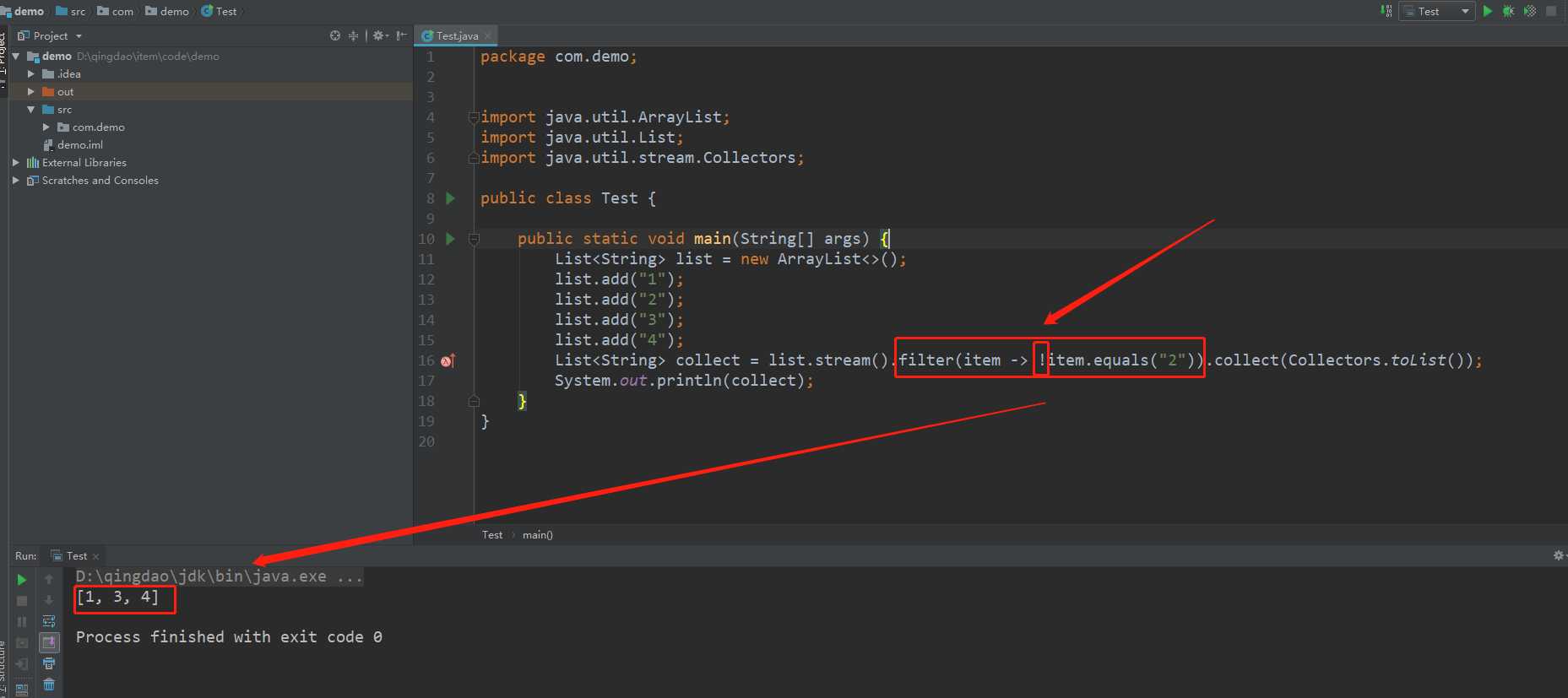Viewport: 1568px width, 698px height.
Task: Run the Test configuration from the top toolbar
Action: point(1488,11)
